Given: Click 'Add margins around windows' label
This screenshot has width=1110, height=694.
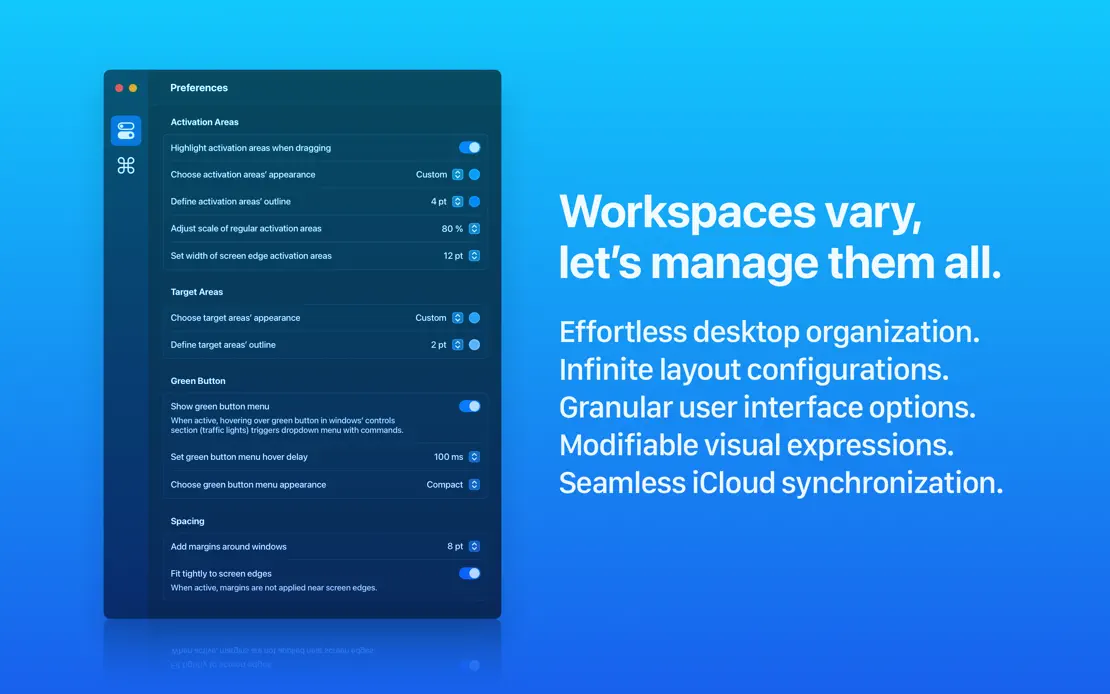Looking at the screenshot, I should tap(229, 546).
